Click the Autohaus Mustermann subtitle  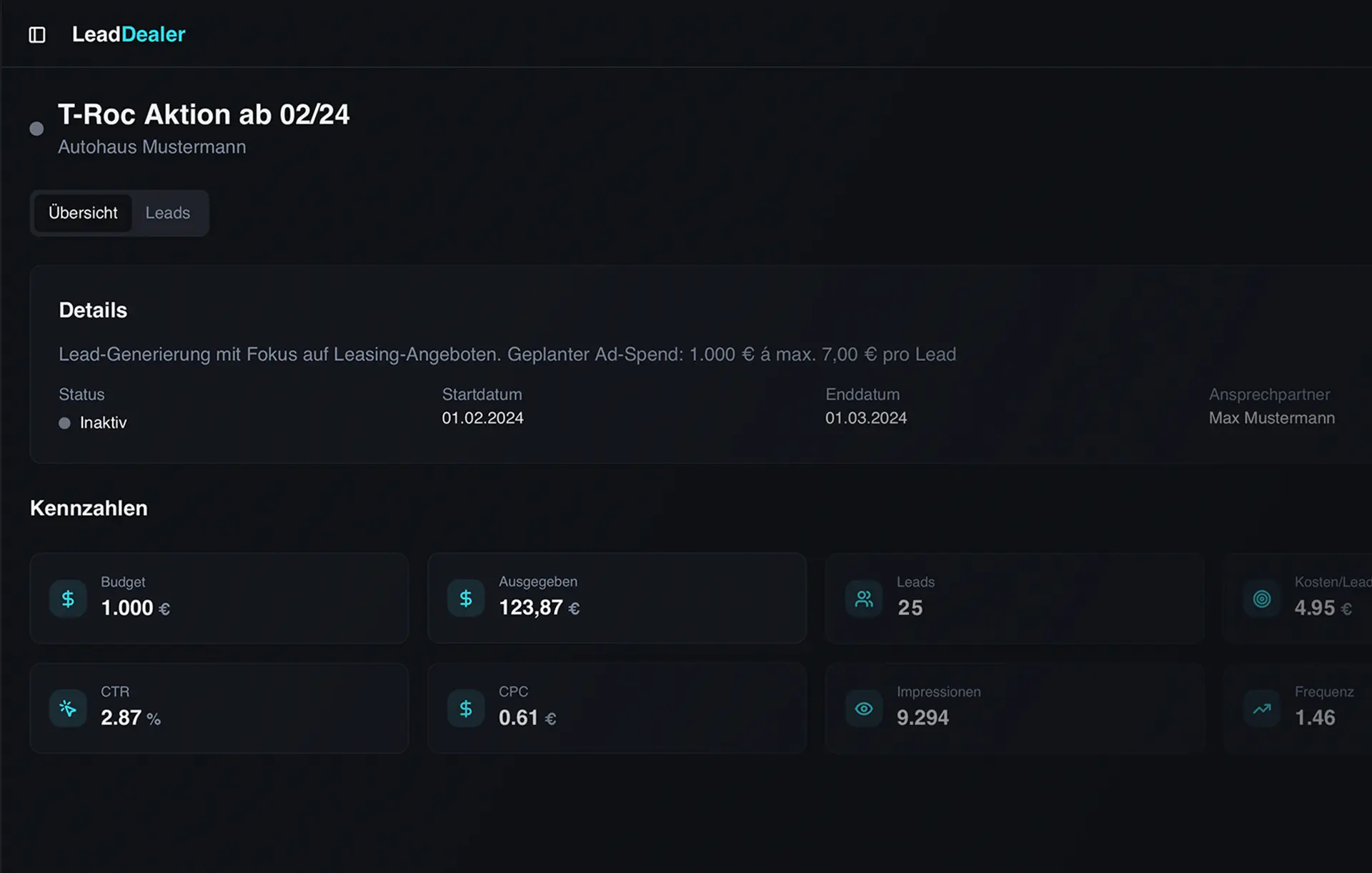tap(151, 147)
